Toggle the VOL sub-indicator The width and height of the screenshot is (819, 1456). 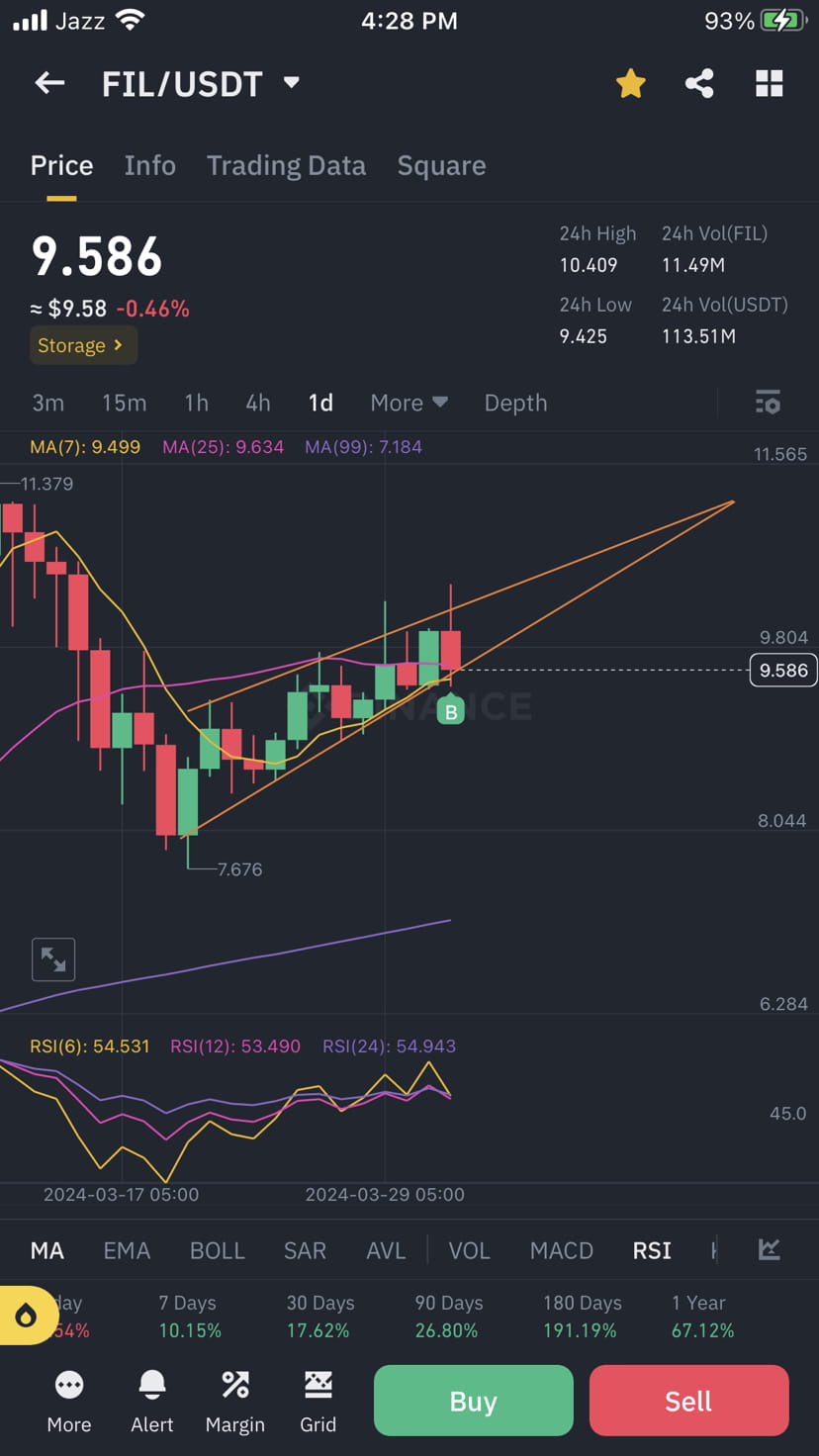tap(469, 1250)
